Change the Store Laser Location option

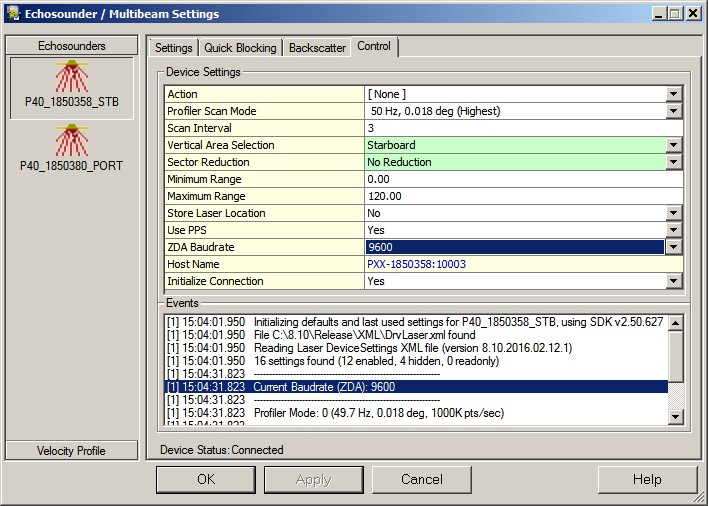(x=674, y=213)
